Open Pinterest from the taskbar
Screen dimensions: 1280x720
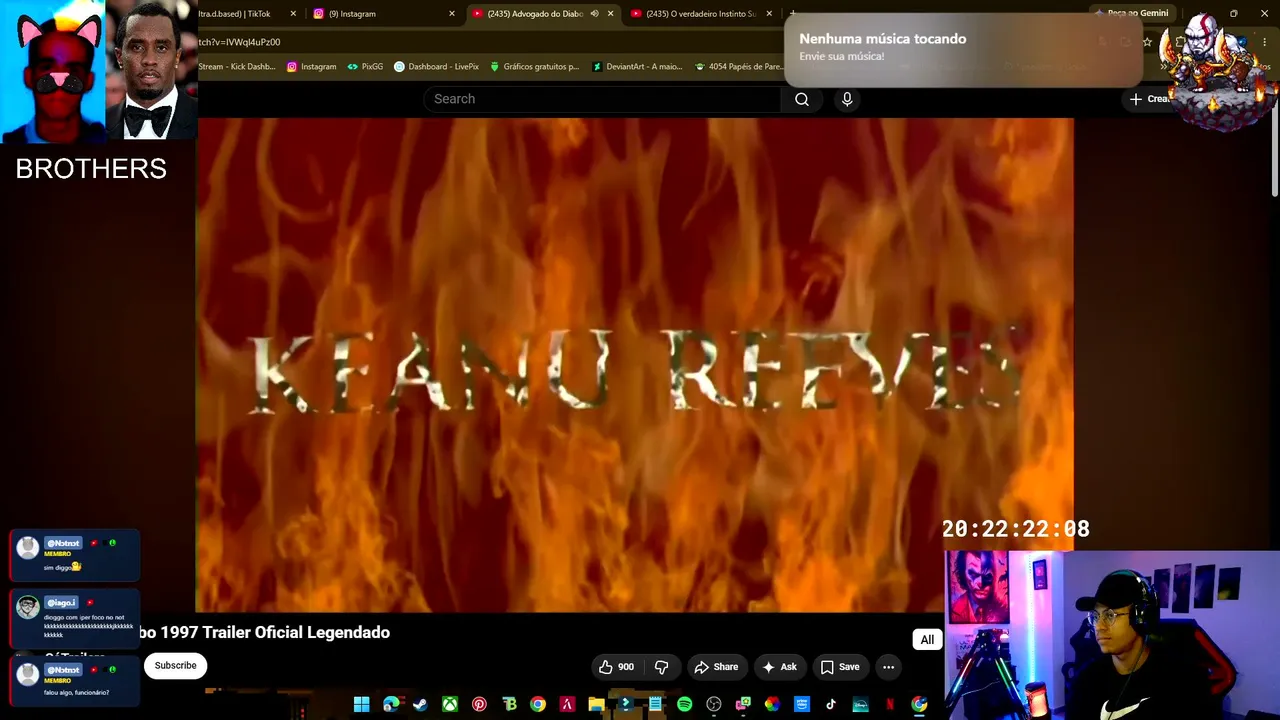[x=479, y=705]
